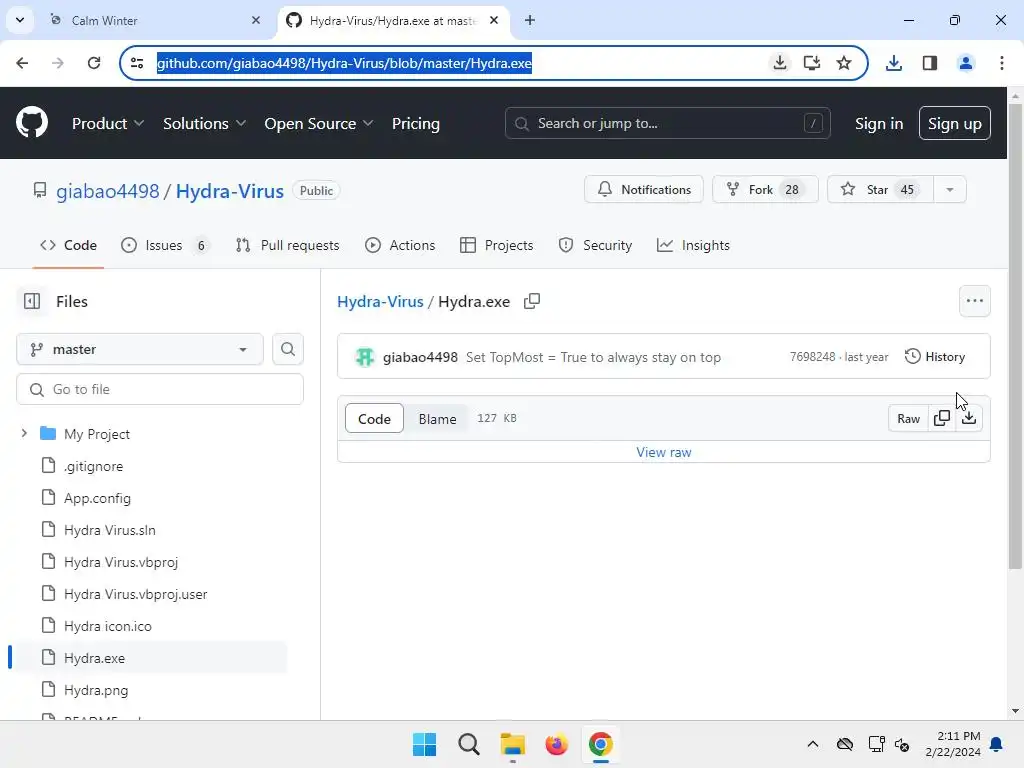Viewport: 1024px width, 768px height.
Task: Click the Sign up button
Action: tap(954, 123)
